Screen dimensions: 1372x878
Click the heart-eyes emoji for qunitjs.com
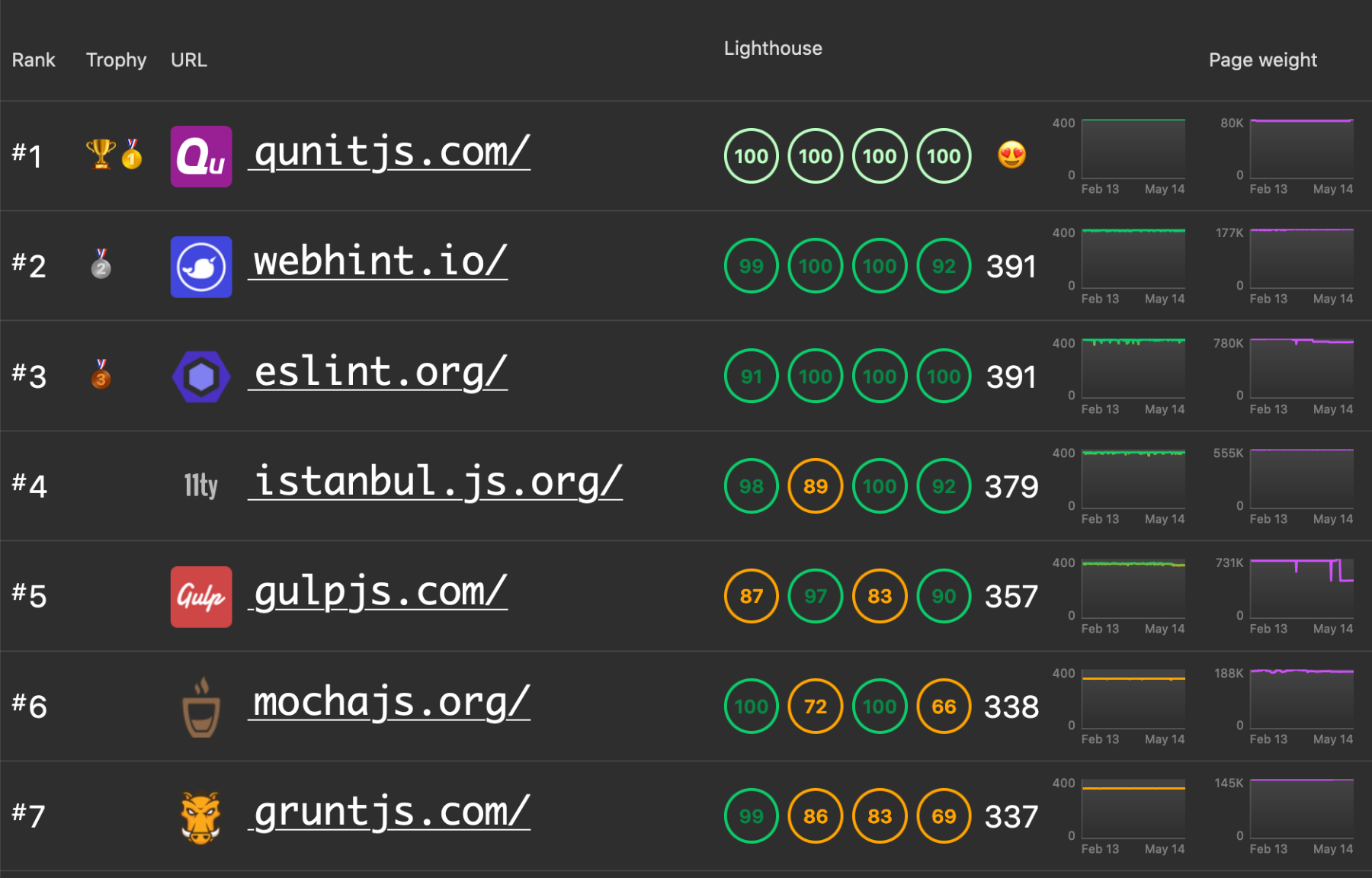pyautogui.click(x=1011, y=155)
